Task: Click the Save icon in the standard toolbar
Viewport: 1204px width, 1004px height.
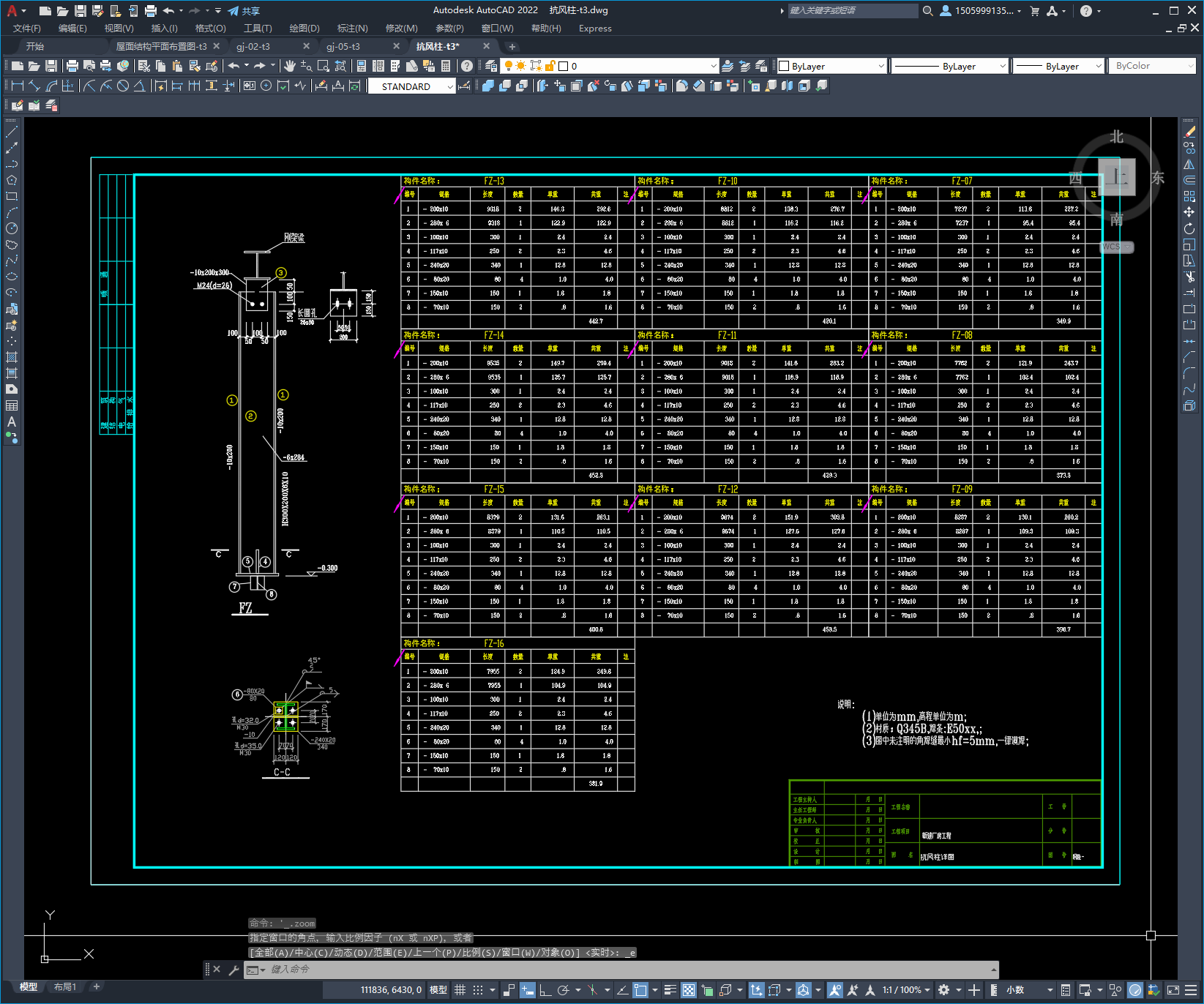Action: pos(51,66)
